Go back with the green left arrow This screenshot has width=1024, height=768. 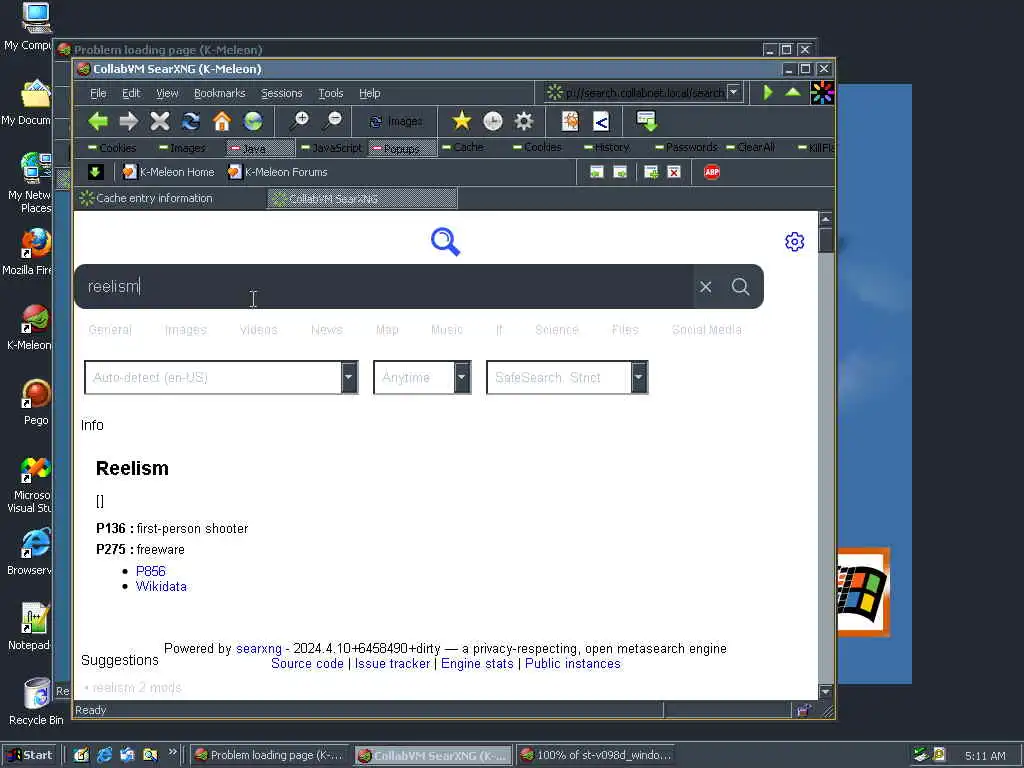98,121
